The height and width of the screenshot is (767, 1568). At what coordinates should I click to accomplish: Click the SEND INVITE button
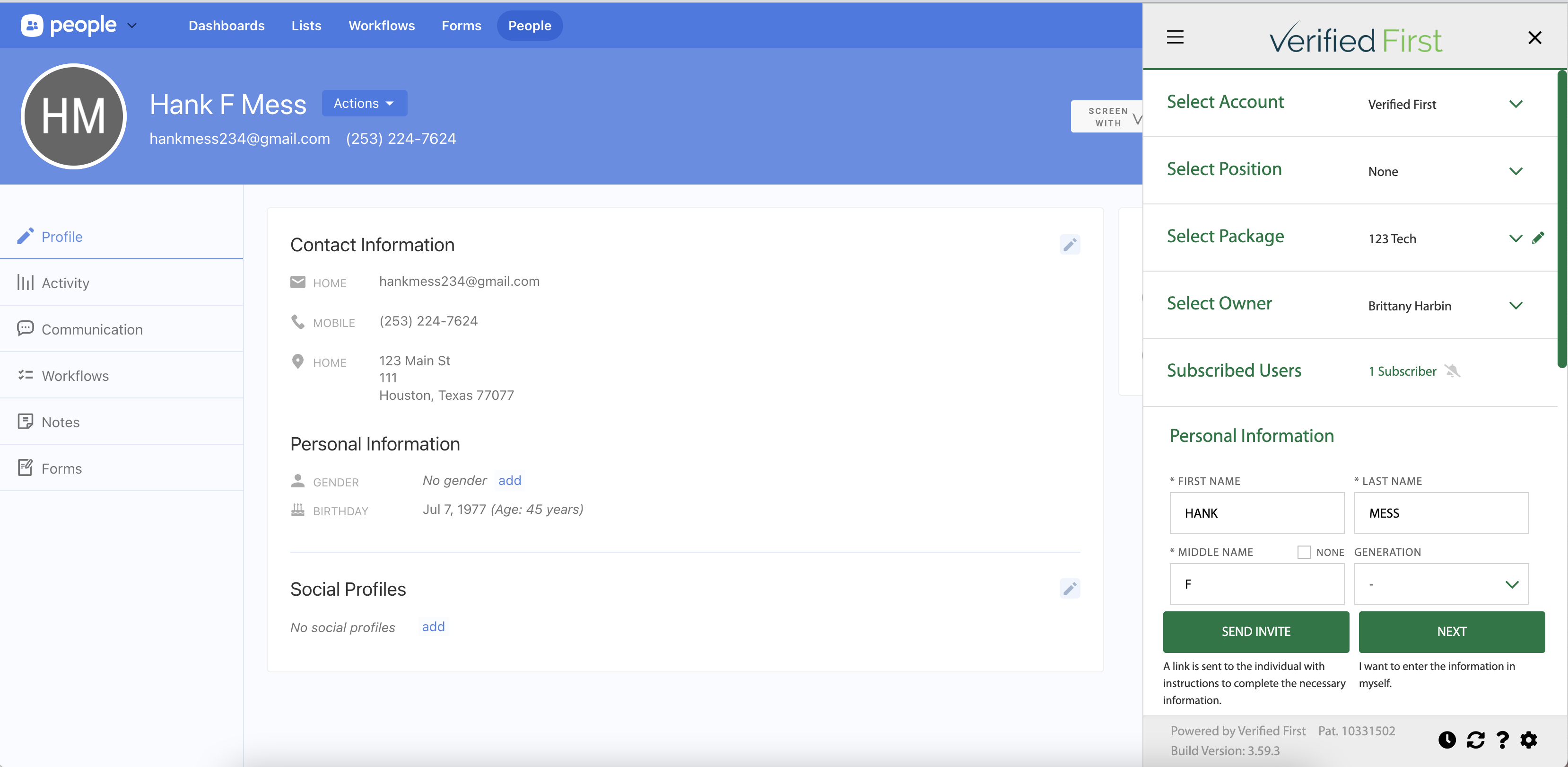[x=1256, y=632]
